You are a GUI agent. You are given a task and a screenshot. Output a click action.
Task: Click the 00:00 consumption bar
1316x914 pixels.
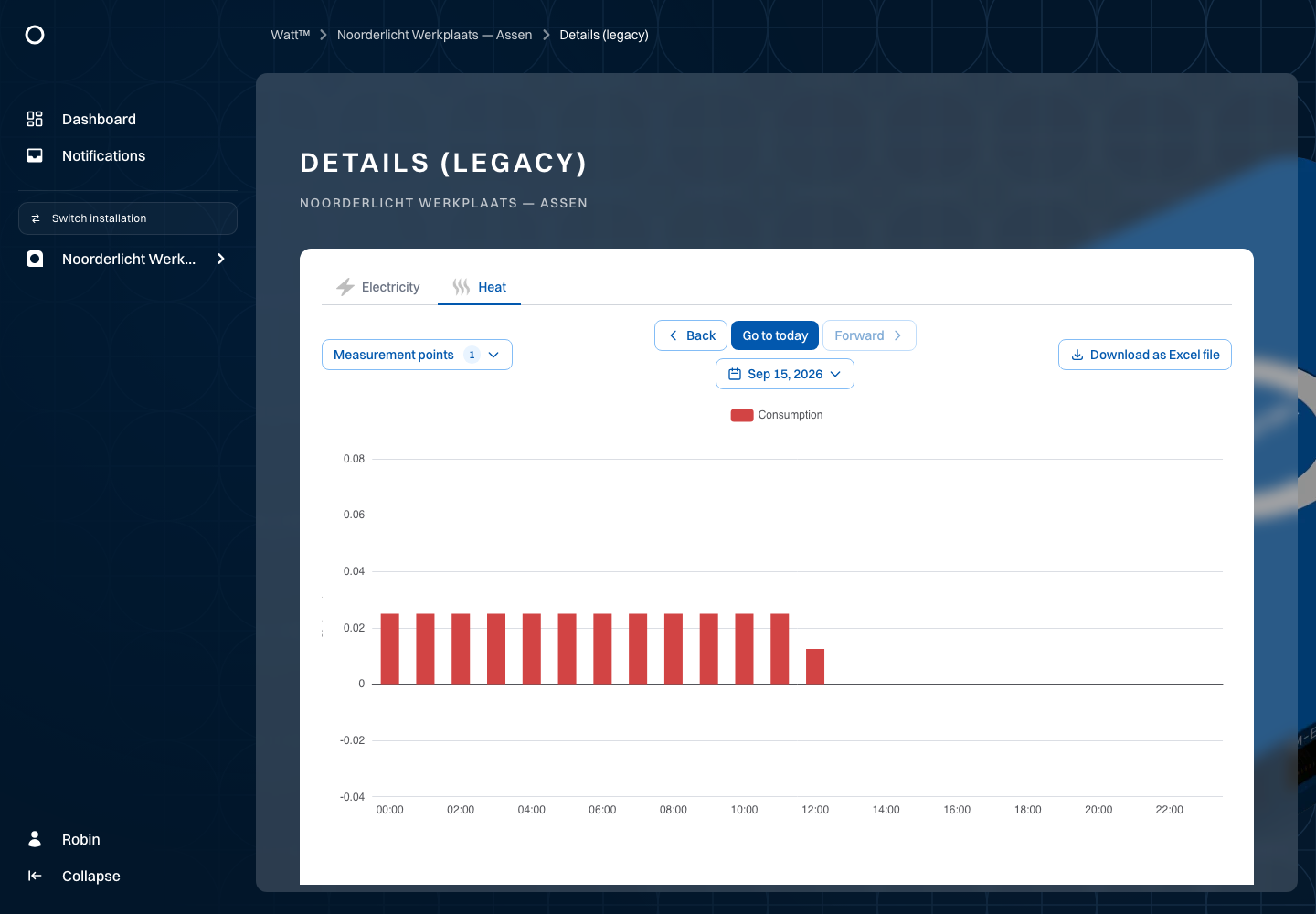coord(390,649)
